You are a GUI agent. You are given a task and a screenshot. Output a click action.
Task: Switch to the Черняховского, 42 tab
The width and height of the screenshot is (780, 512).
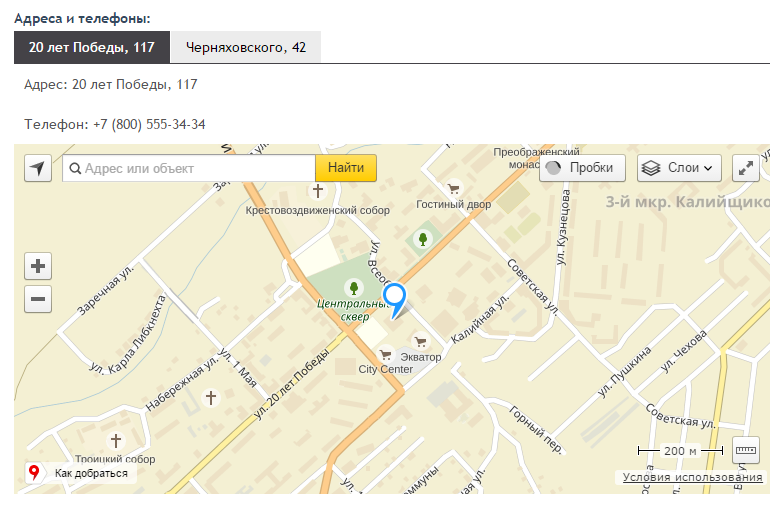[246, 47]
